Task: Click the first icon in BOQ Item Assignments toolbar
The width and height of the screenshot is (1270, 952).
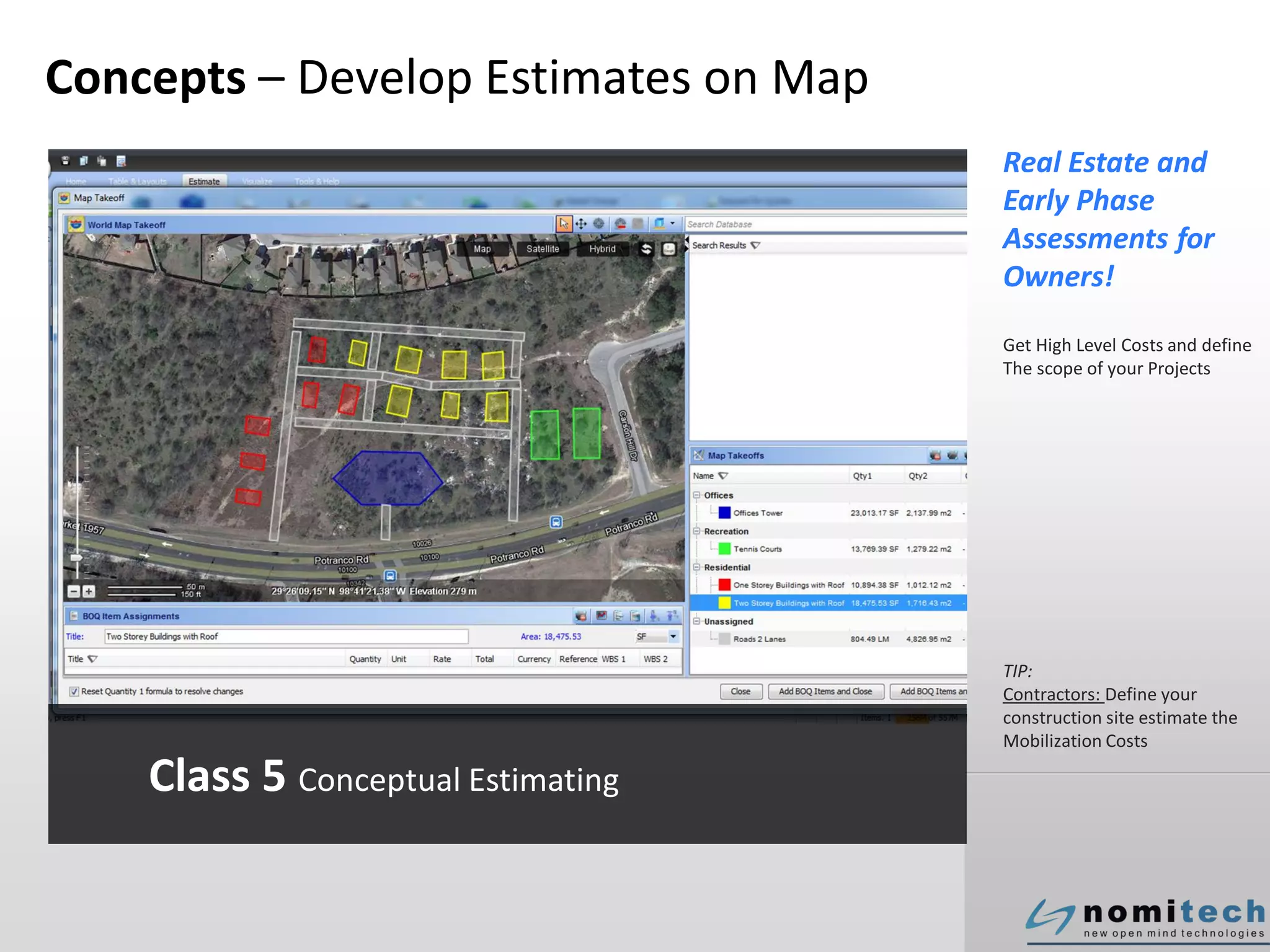Action: [x=581, y=615]
